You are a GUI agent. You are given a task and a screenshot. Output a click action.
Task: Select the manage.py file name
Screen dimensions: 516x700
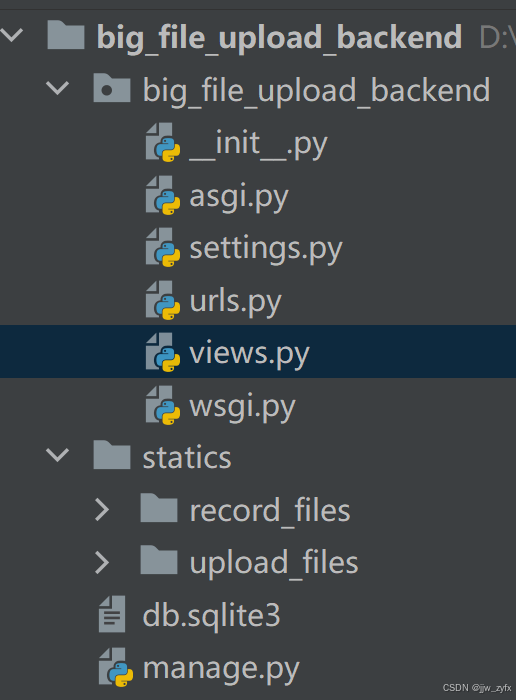click(221, 669)
